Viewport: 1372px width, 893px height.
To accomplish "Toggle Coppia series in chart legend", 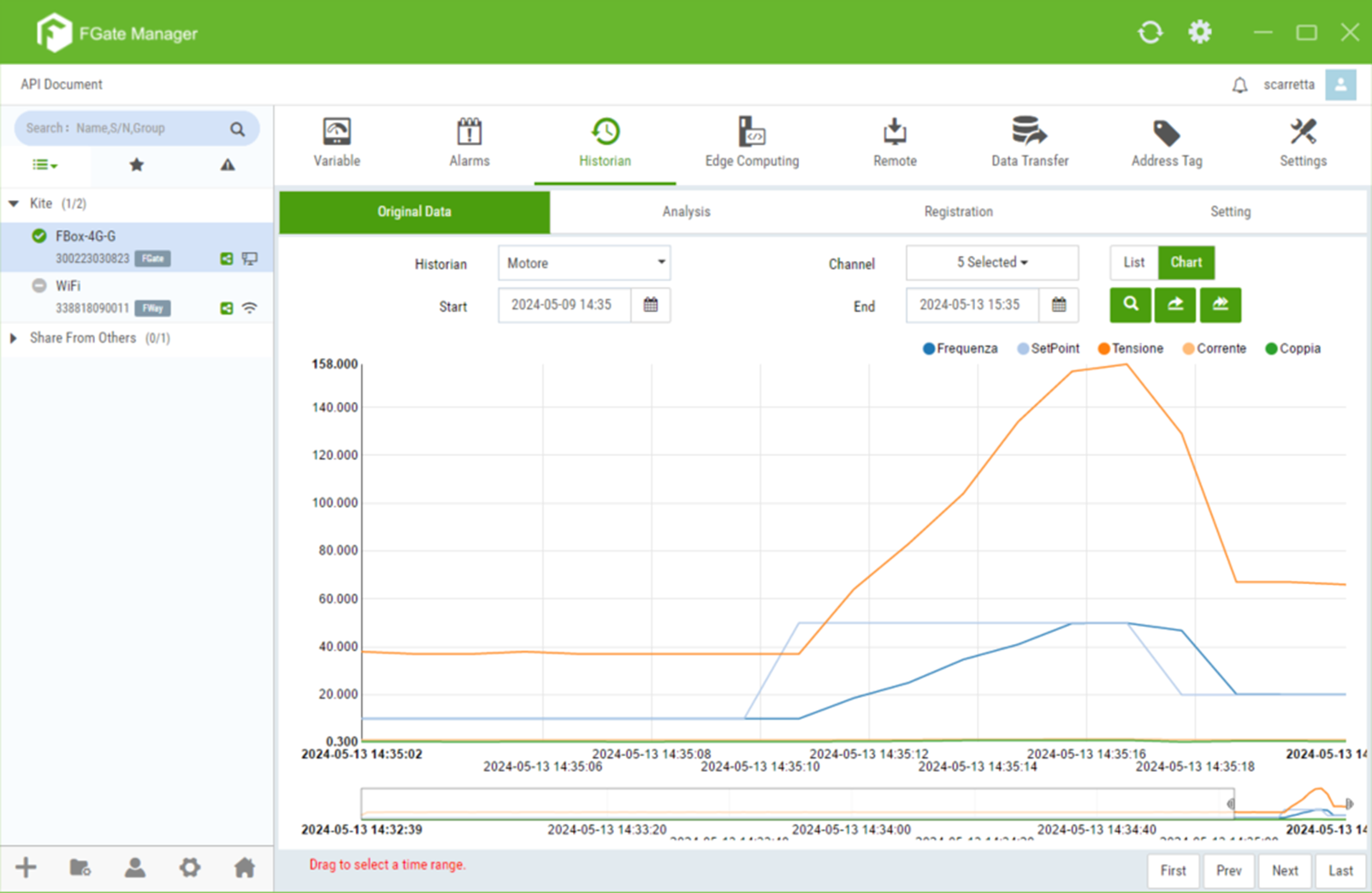I will [x=1292, y=348].
